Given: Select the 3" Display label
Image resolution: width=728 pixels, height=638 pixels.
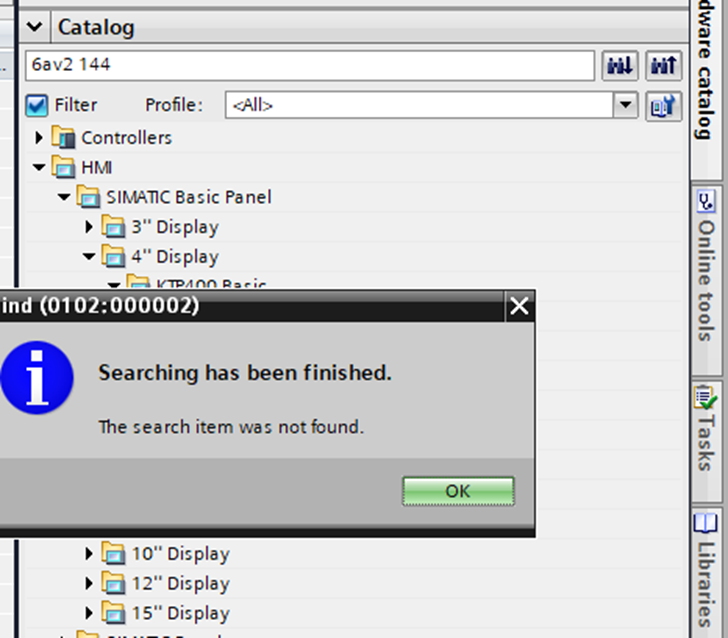Looking at the screenshot, I should point(175,228).
